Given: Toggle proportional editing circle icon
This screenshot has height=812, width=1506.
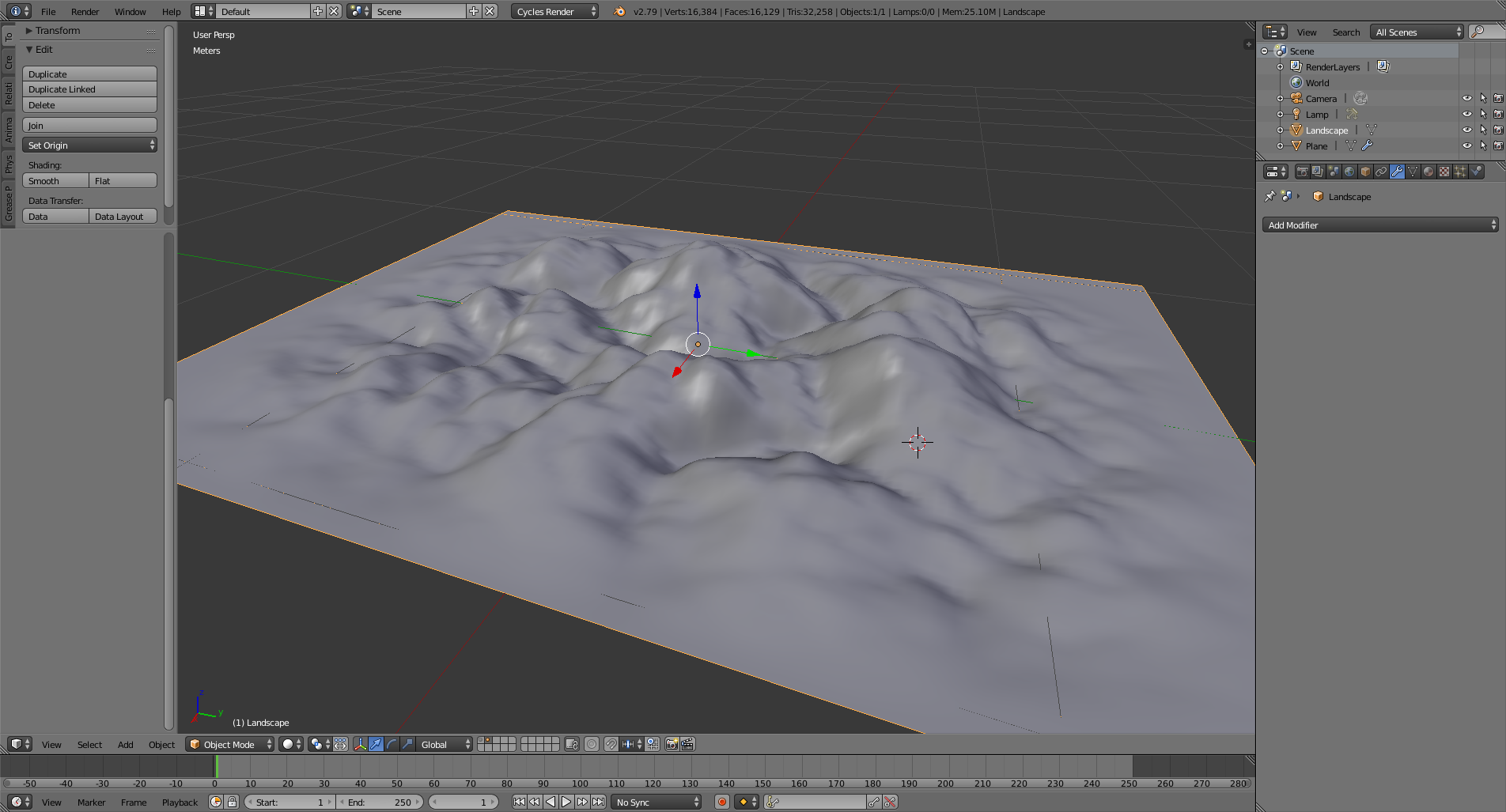Looking at the screenshot, I should coord(592,744).
